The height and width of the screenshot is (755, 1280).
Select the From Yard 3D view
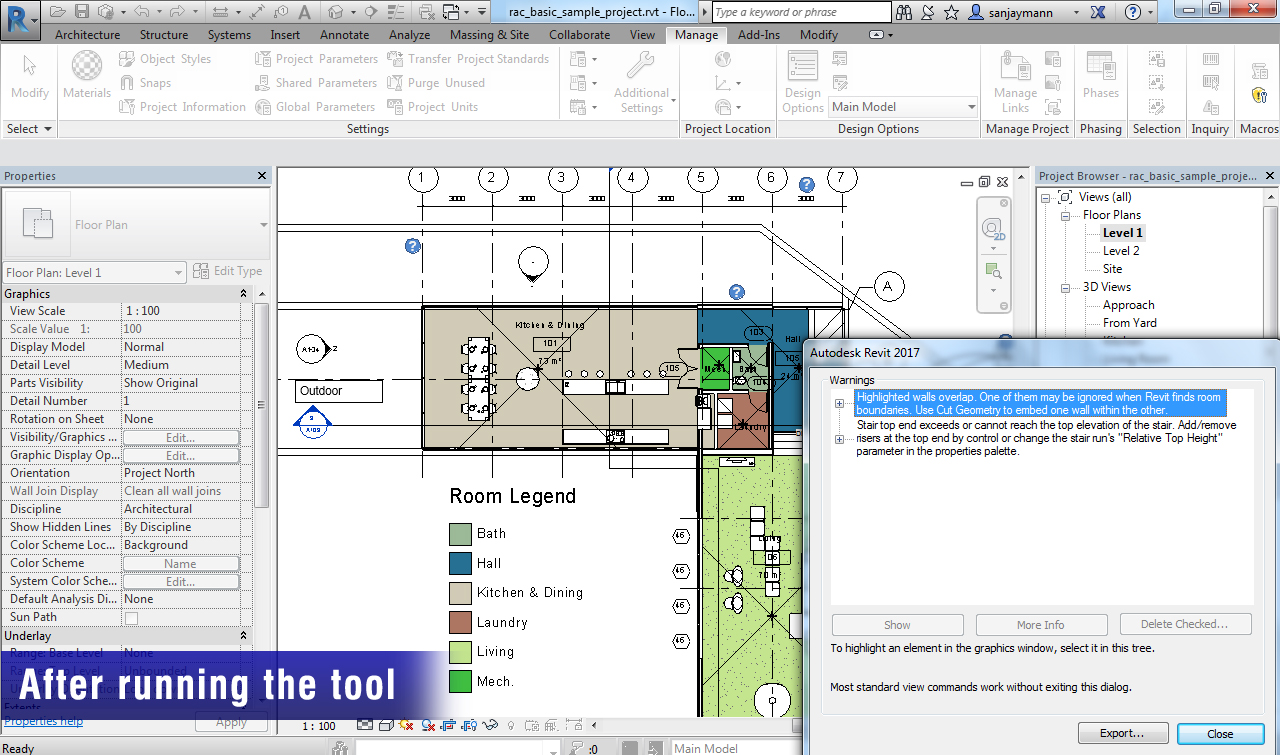pos(1130,323)
